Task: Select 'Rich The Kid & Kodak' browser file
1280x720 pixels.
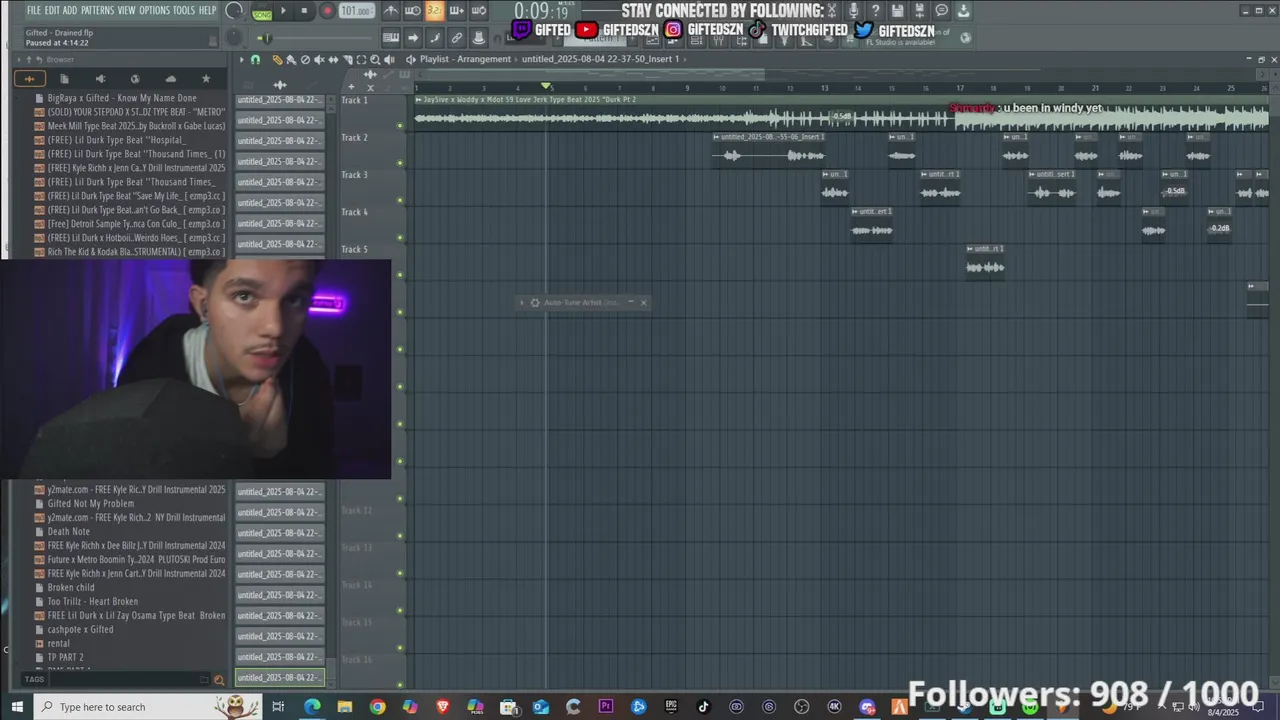Action: pyautogui.click(x=136, y=252)
